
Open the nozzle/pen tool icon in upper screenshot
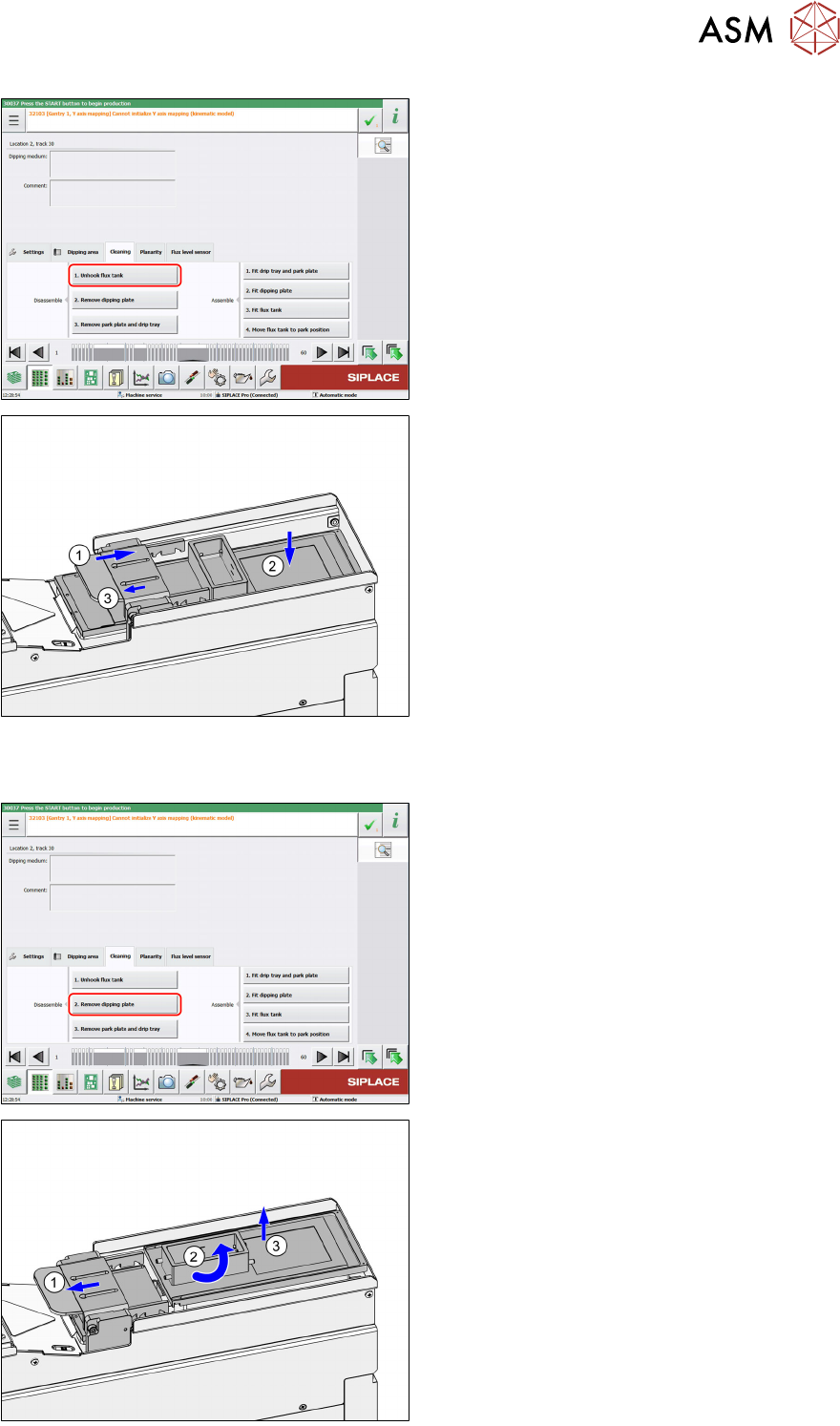click(192, 378)
